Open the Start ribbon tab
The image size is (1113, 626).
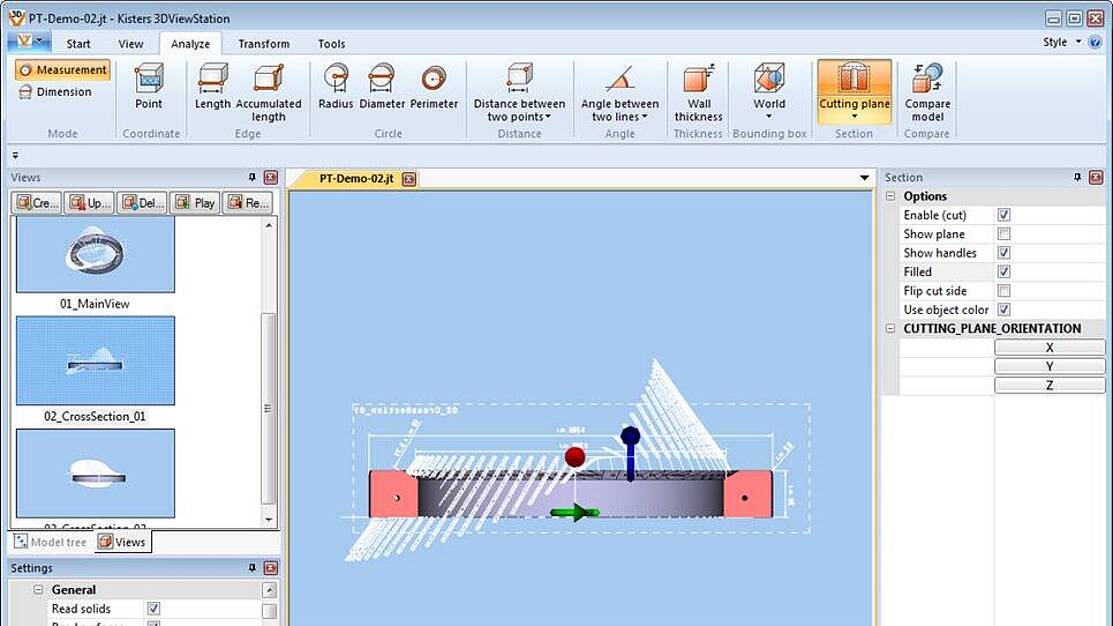[x=78, y=44]
